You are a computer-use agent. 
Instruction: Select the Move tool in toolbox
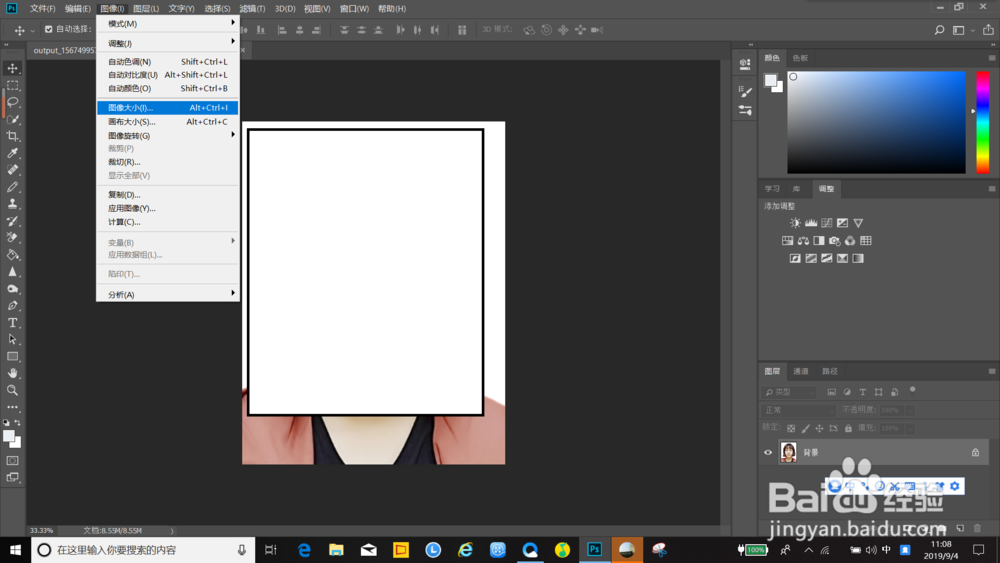(13, 68)
